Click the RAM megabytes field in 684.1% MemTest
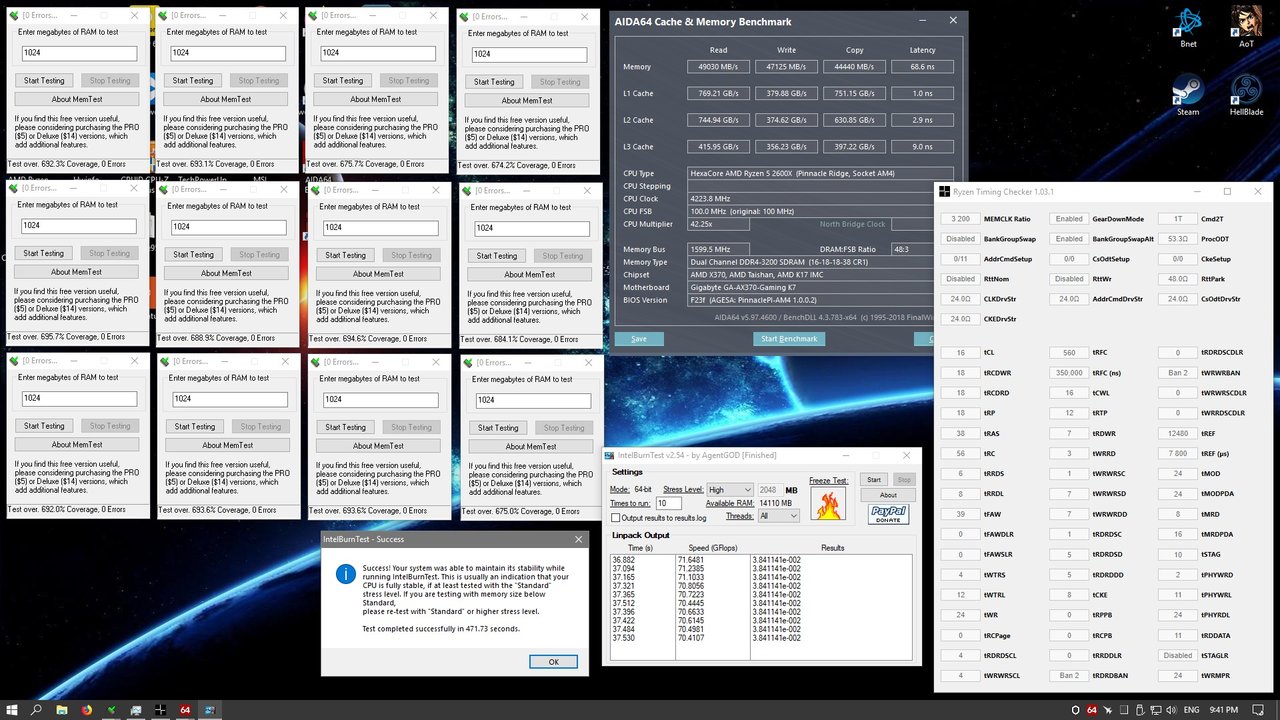 tap(531, 228)
